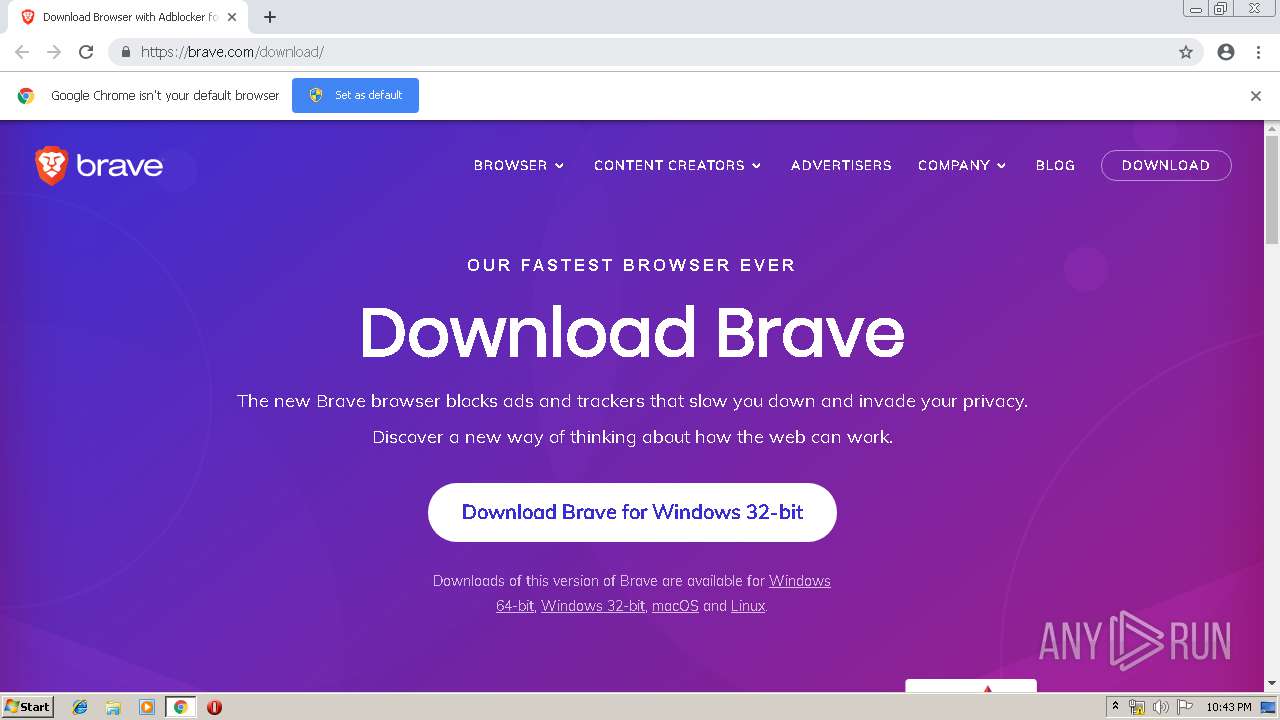Click the scrollbar up arrow
Screen dimensions: 1280x720
(x=1272, y=128)
